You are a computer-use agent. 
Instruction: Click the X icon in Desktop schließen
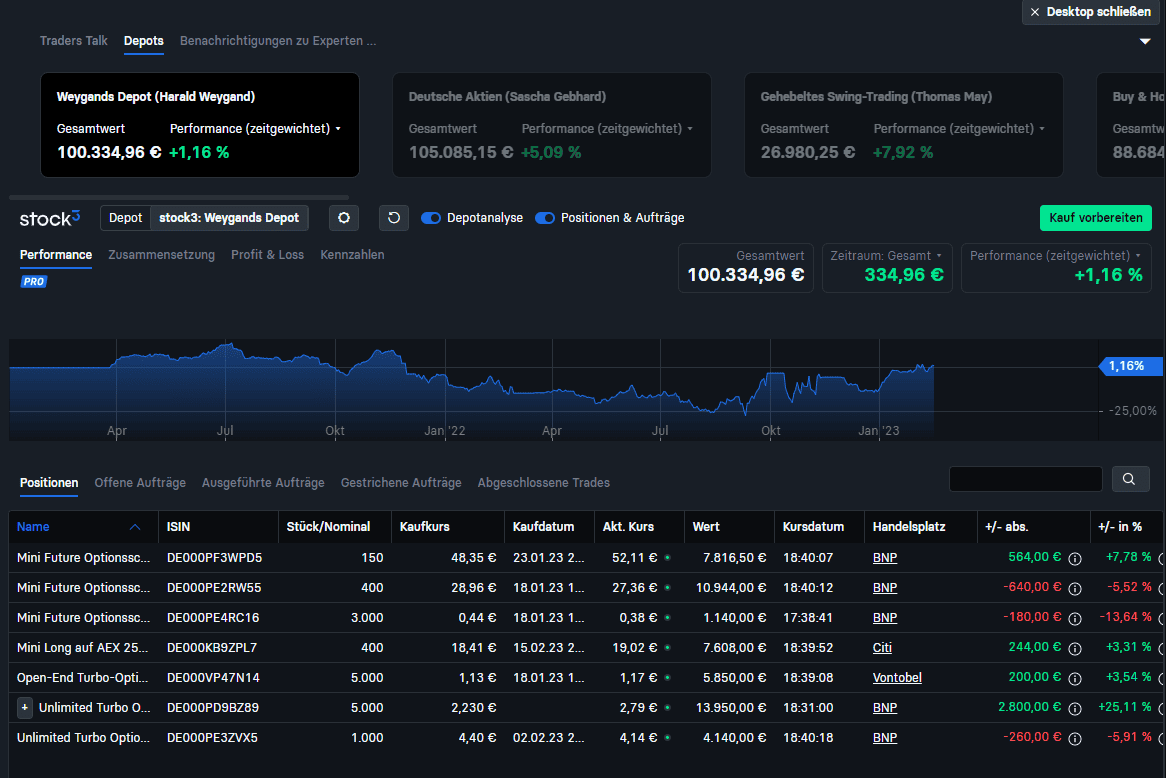pos(1035,12)
